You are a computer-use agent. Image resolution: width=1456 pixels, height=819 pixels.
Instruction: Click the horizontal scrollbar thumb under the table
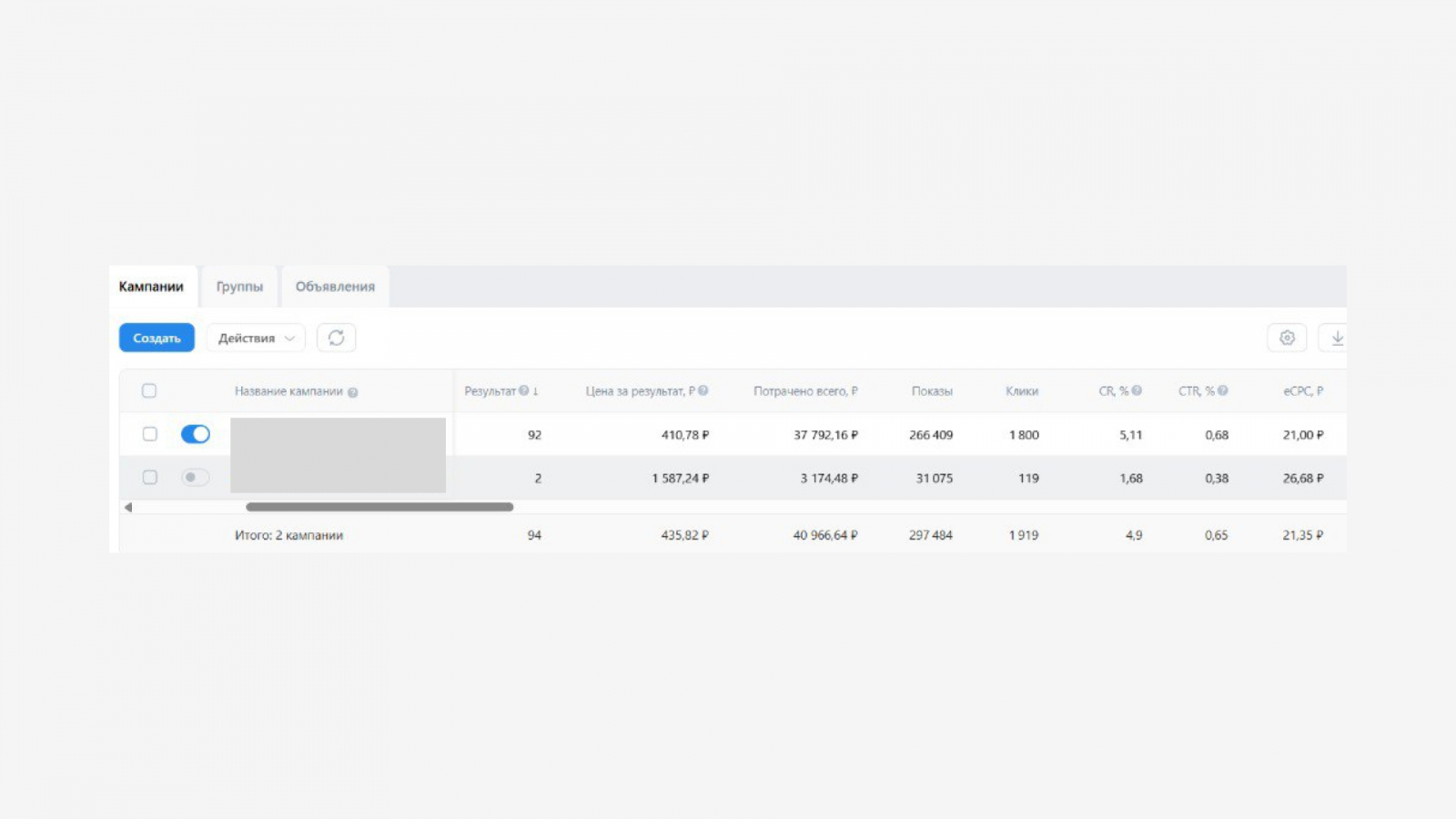[x=379, y=507]
